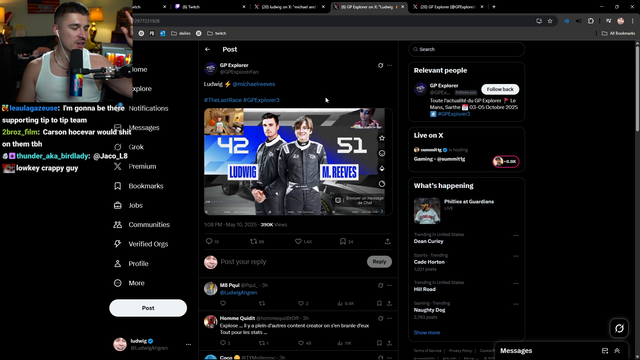640x360 pixels.
Task: Open account options next to ludwig profile
Action: click(188, 344)
